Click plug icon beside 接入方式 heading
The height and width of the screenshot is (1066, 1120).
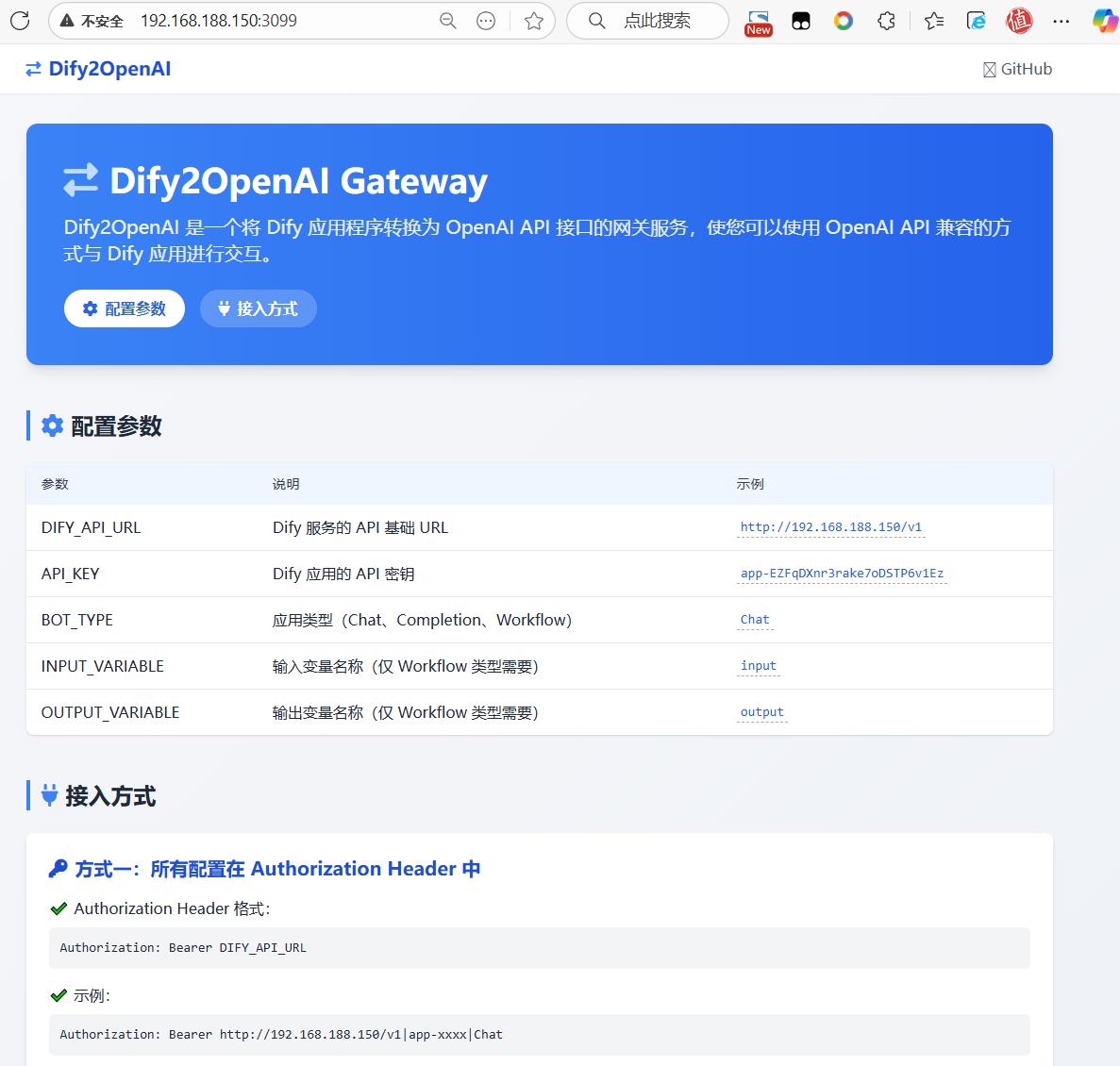coord(49,794)
